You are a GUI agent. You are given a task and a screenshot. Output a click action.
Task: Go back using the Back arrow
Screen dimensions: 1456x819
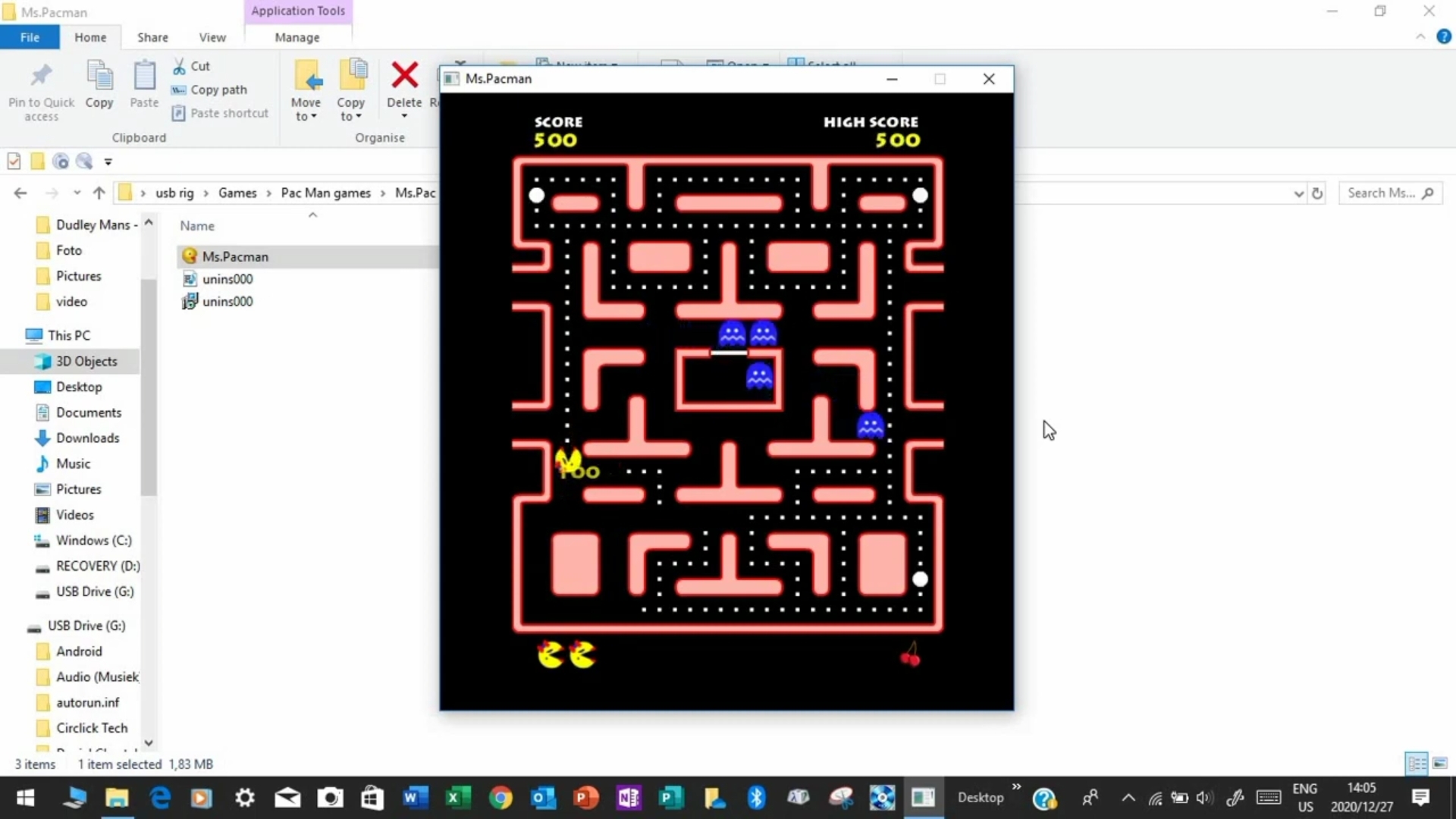coord(20,193)
